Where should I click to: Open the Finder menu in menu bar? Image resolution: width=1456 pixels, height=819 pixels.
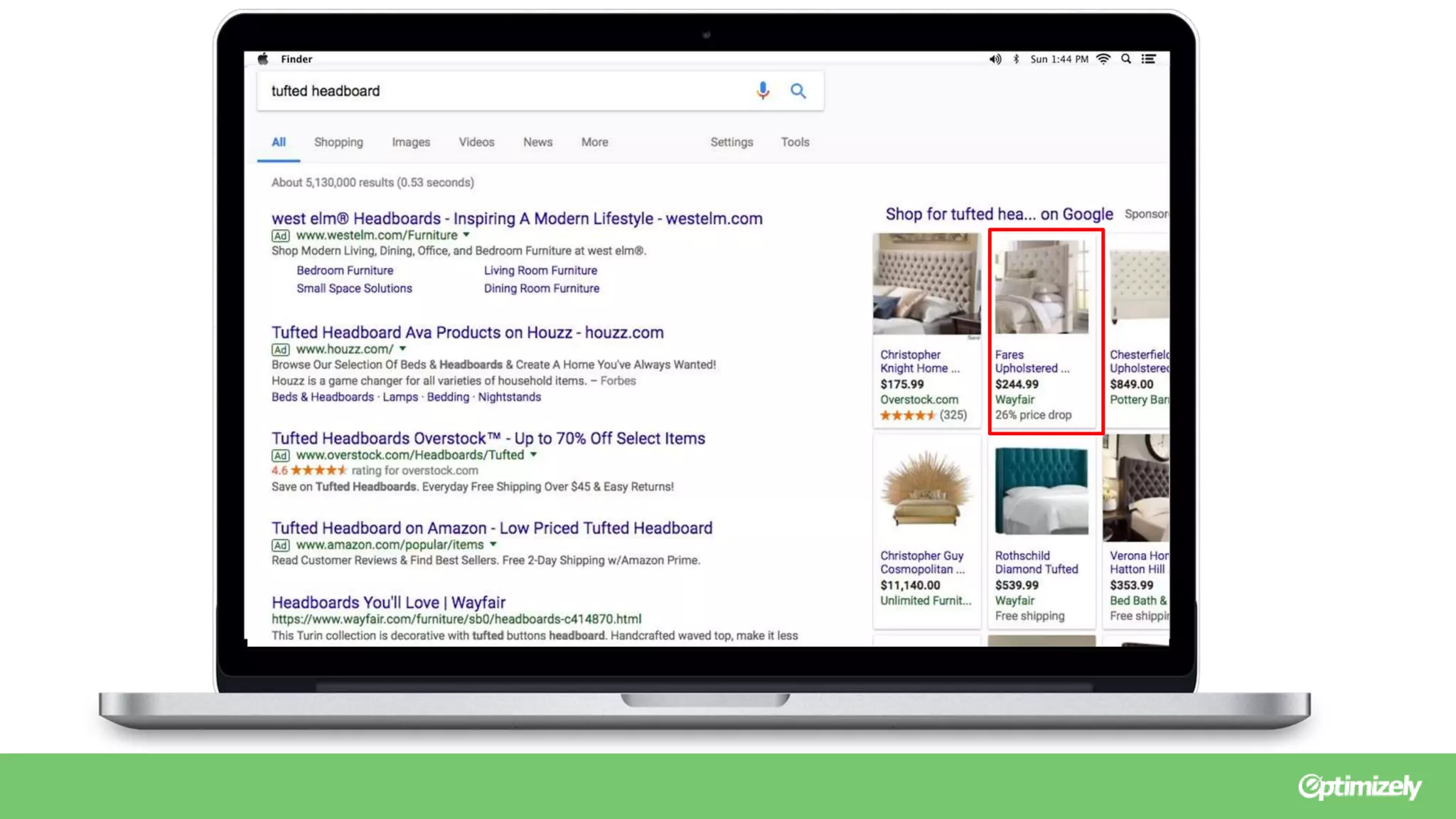(296, 59)
